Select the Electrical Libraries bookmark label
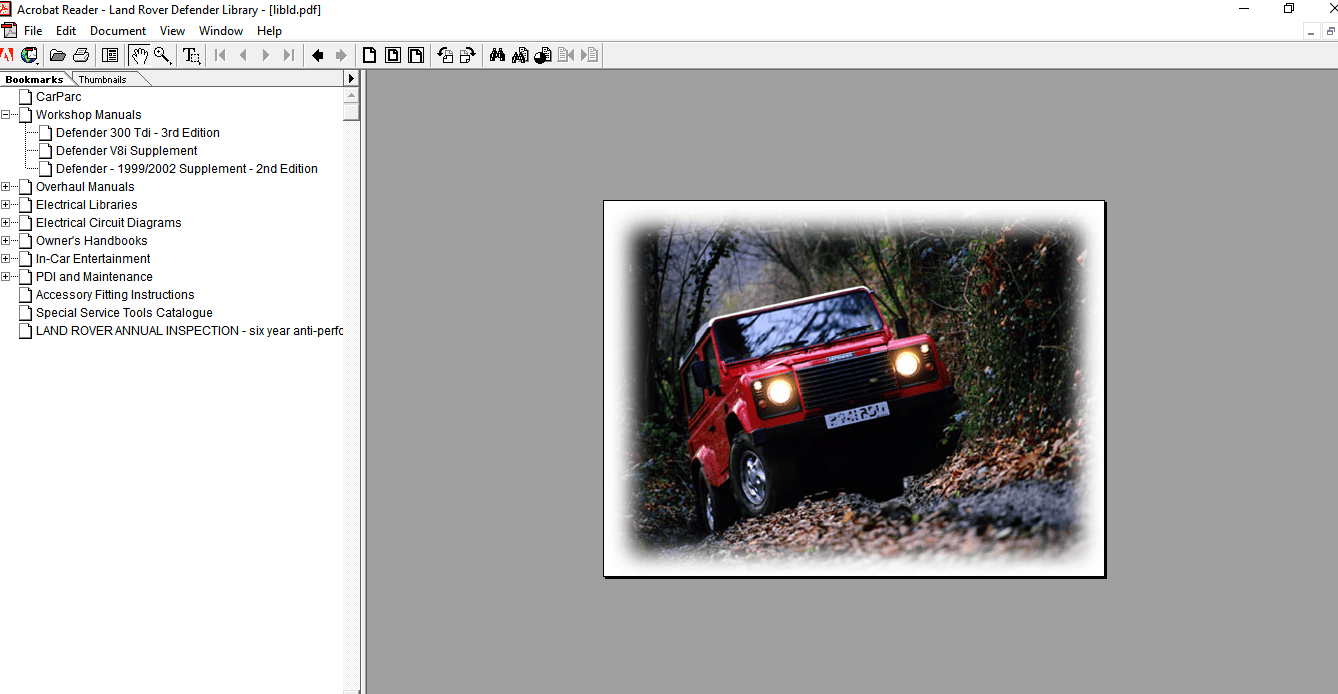Image resolution: width=1338 pixels, height=694 pixels. [x=87, y=205]
